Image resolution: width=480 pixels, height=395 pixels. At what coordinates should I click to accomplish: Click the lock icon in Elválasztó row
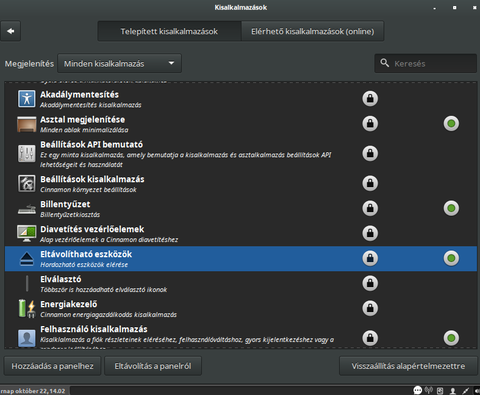tap(370, 283)
